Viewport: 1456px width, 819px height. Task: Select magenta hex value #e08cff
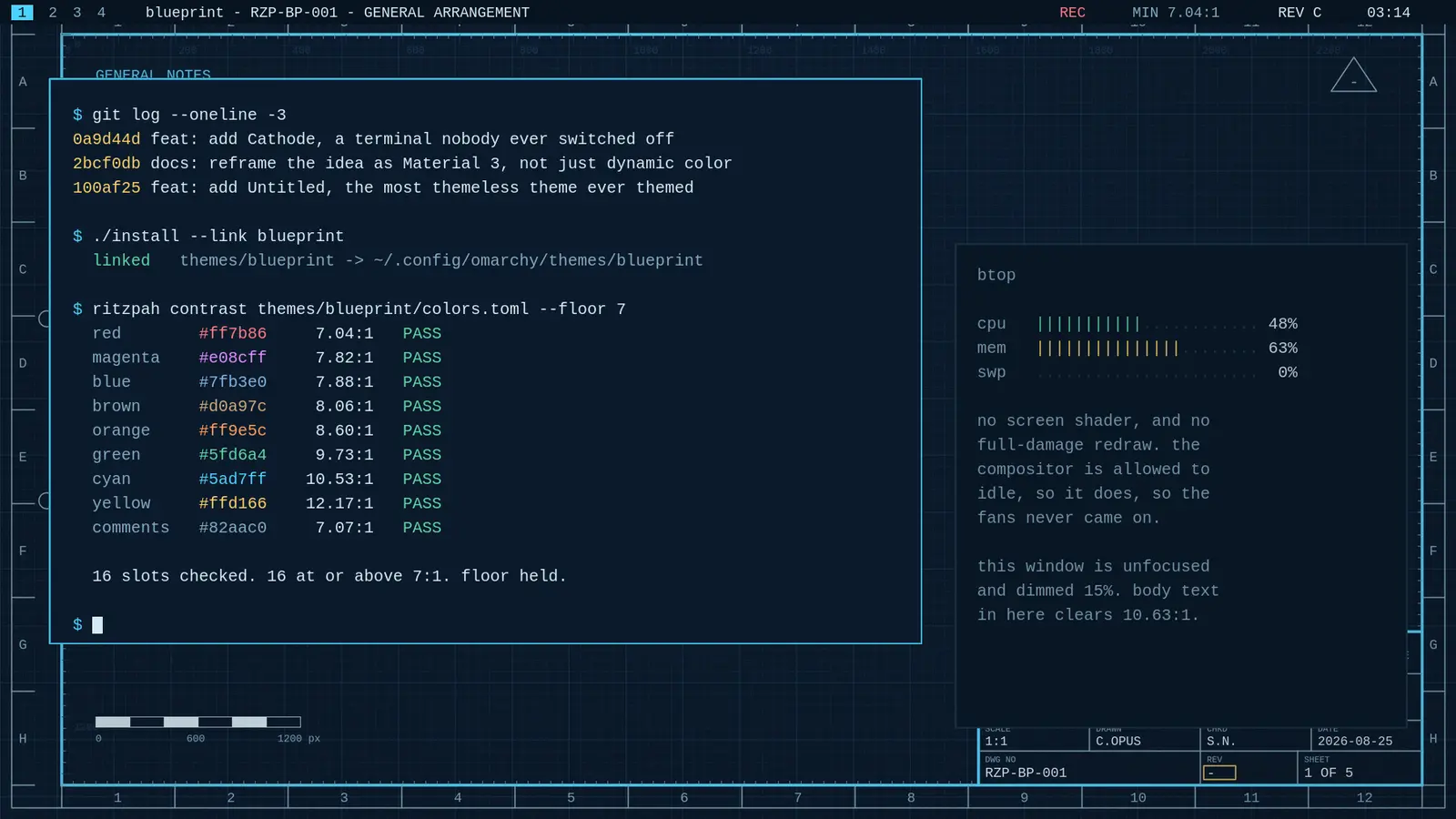pos(233,358)
